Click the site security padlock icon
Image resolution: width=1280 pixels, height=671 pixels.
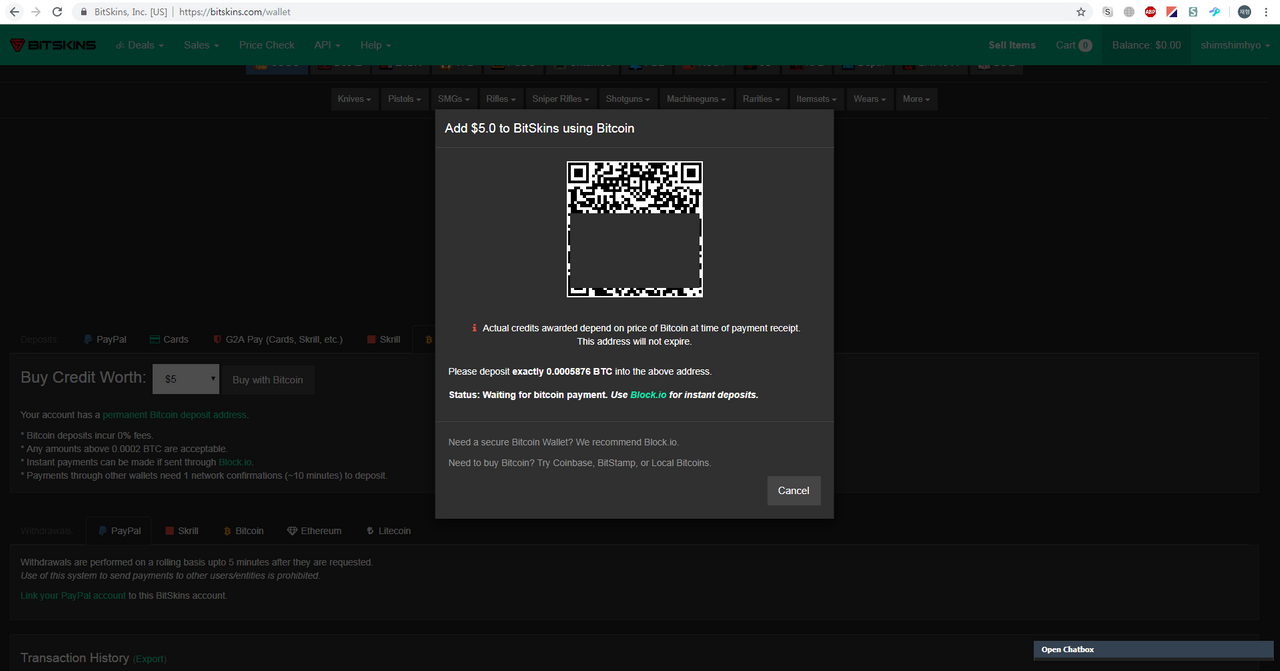coord(85,12)
